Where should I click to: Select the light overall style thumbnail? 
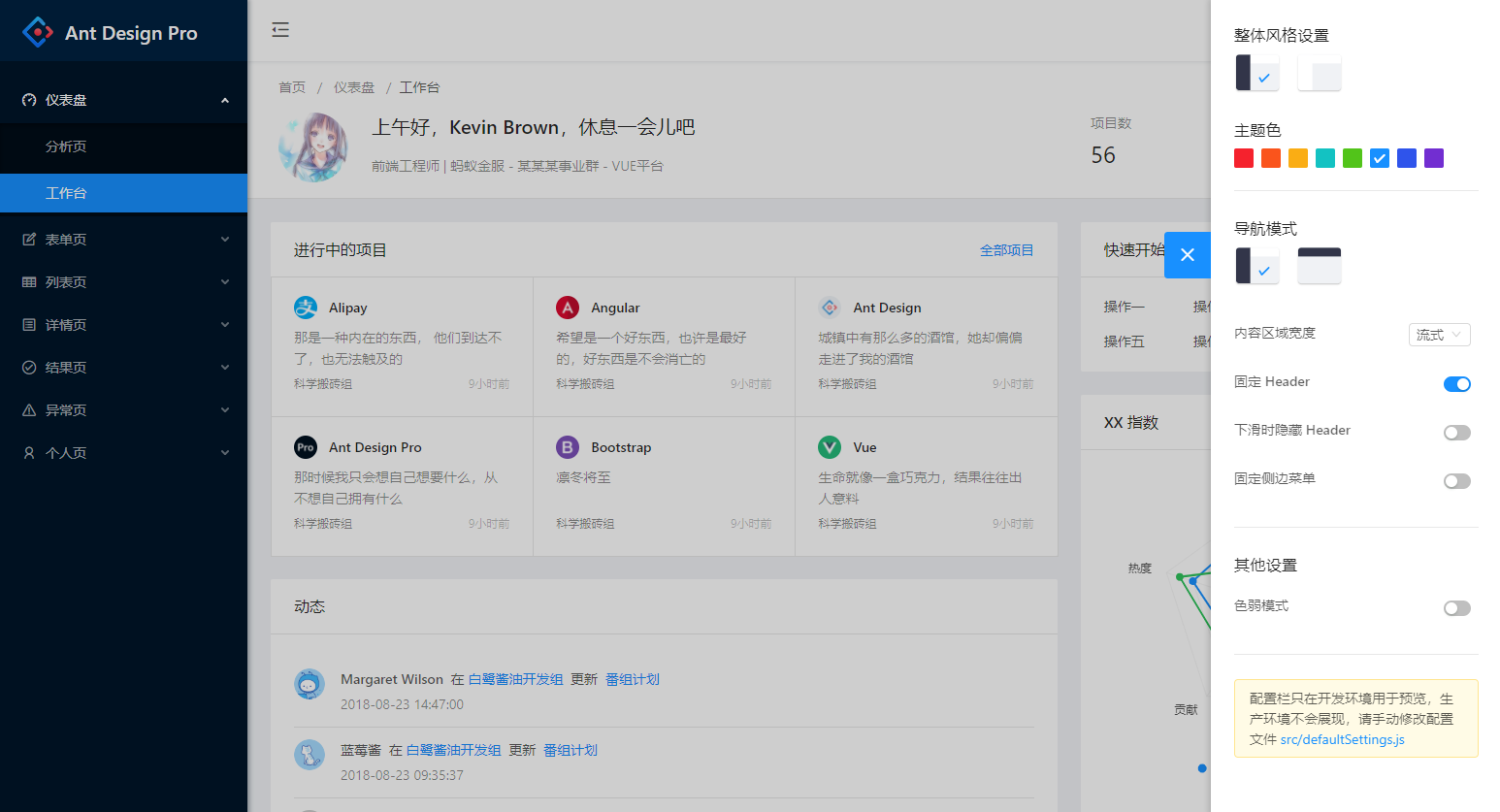point(1320,73)
